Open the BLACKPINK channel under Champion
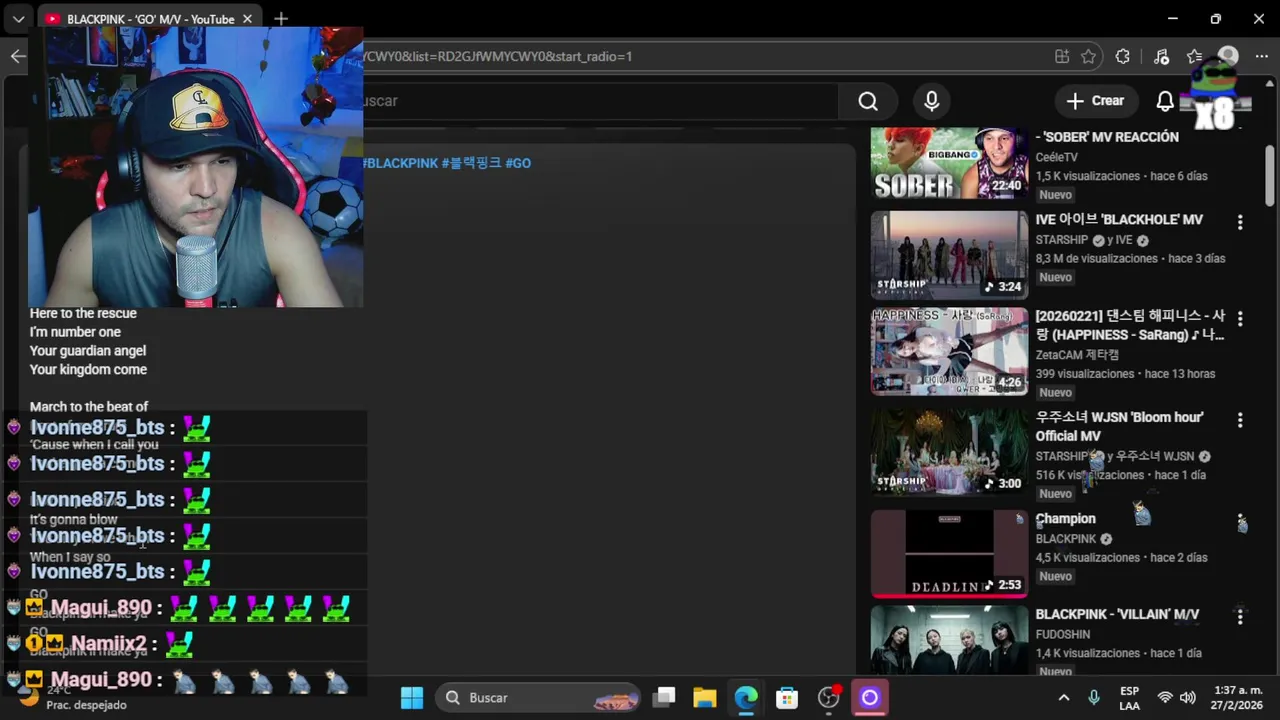The height and width of the screenshot is (720, 1280). click(1066, 539)
